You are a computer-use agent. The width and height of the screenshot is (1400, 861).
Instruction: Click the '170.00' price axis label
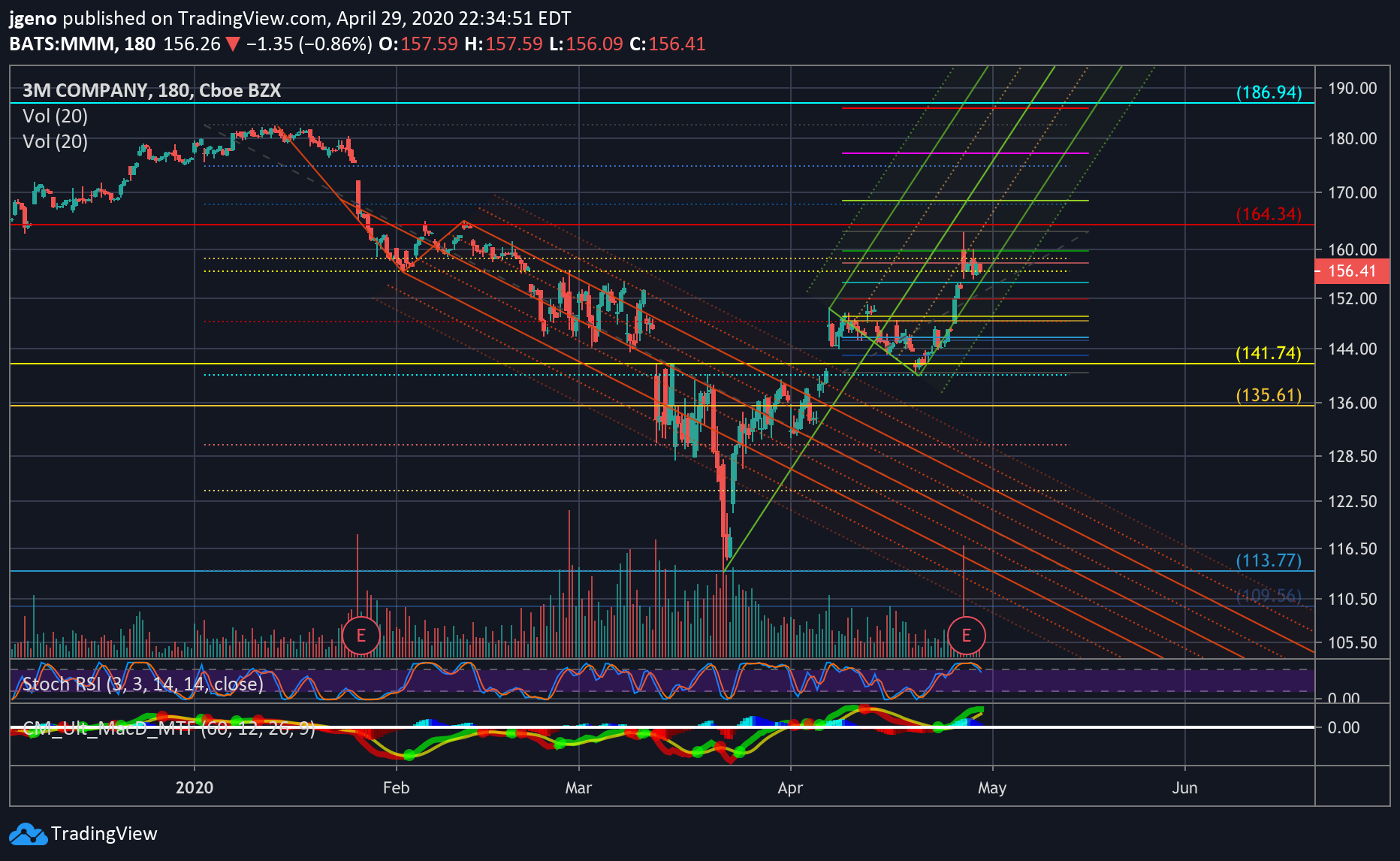[x=1353, y=192]
